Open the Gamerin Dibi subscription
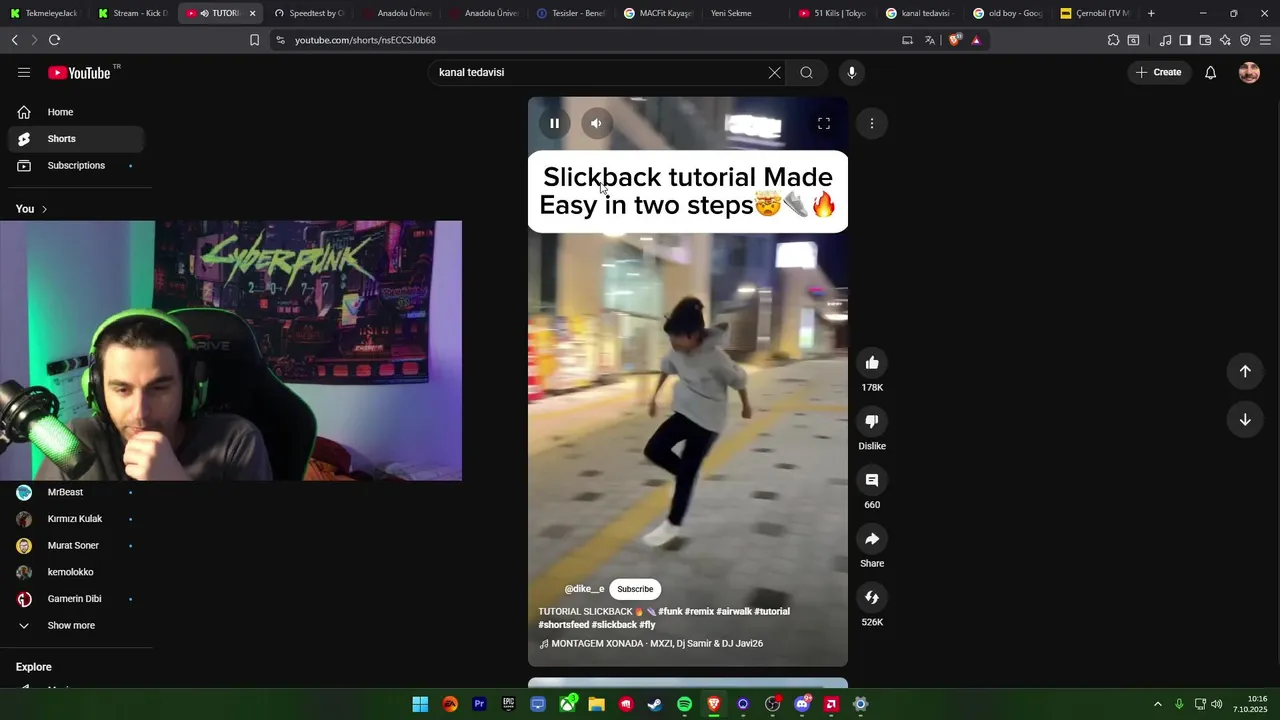 click(76, 599)
